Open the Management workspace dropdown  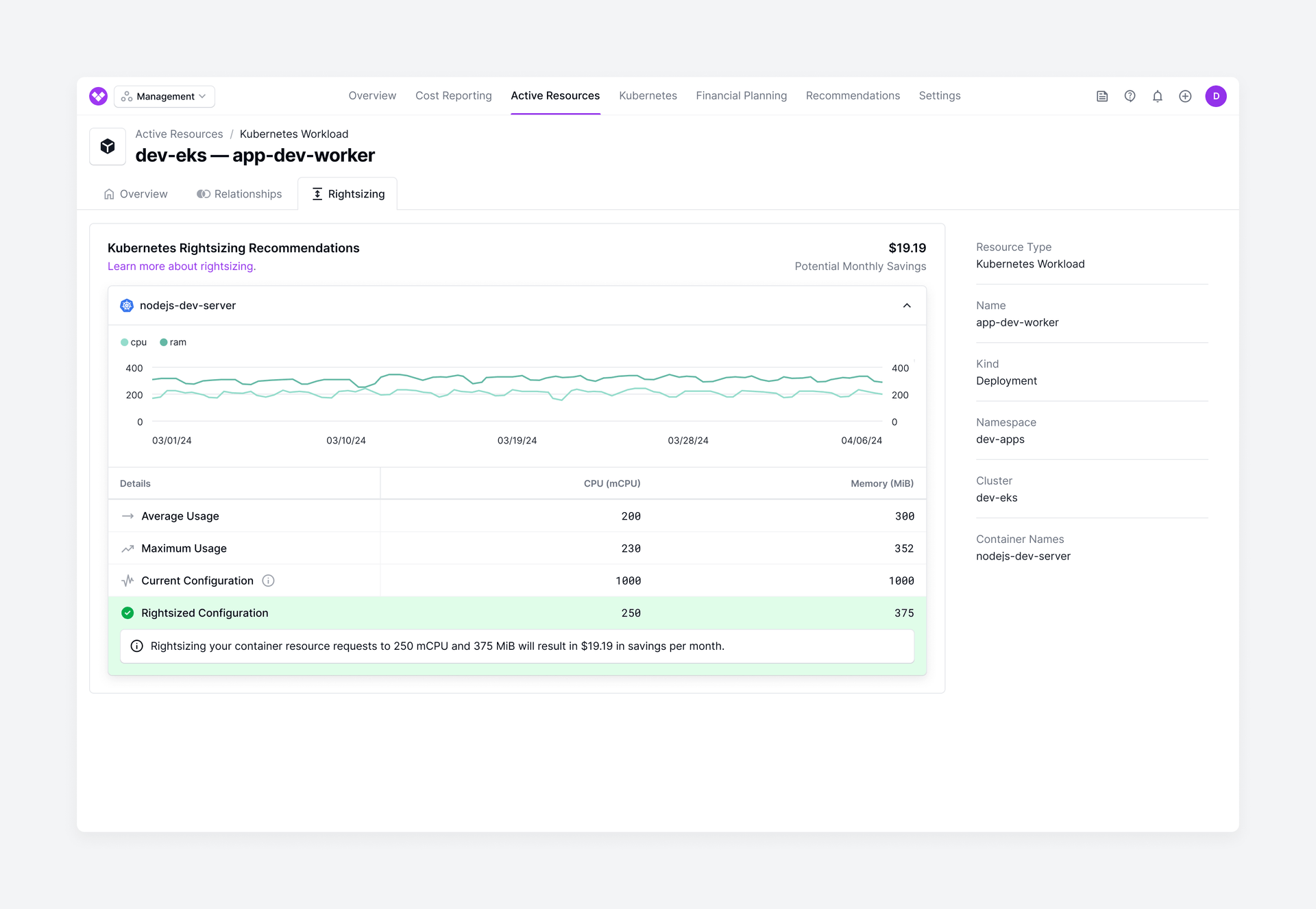tap(164, 96)
